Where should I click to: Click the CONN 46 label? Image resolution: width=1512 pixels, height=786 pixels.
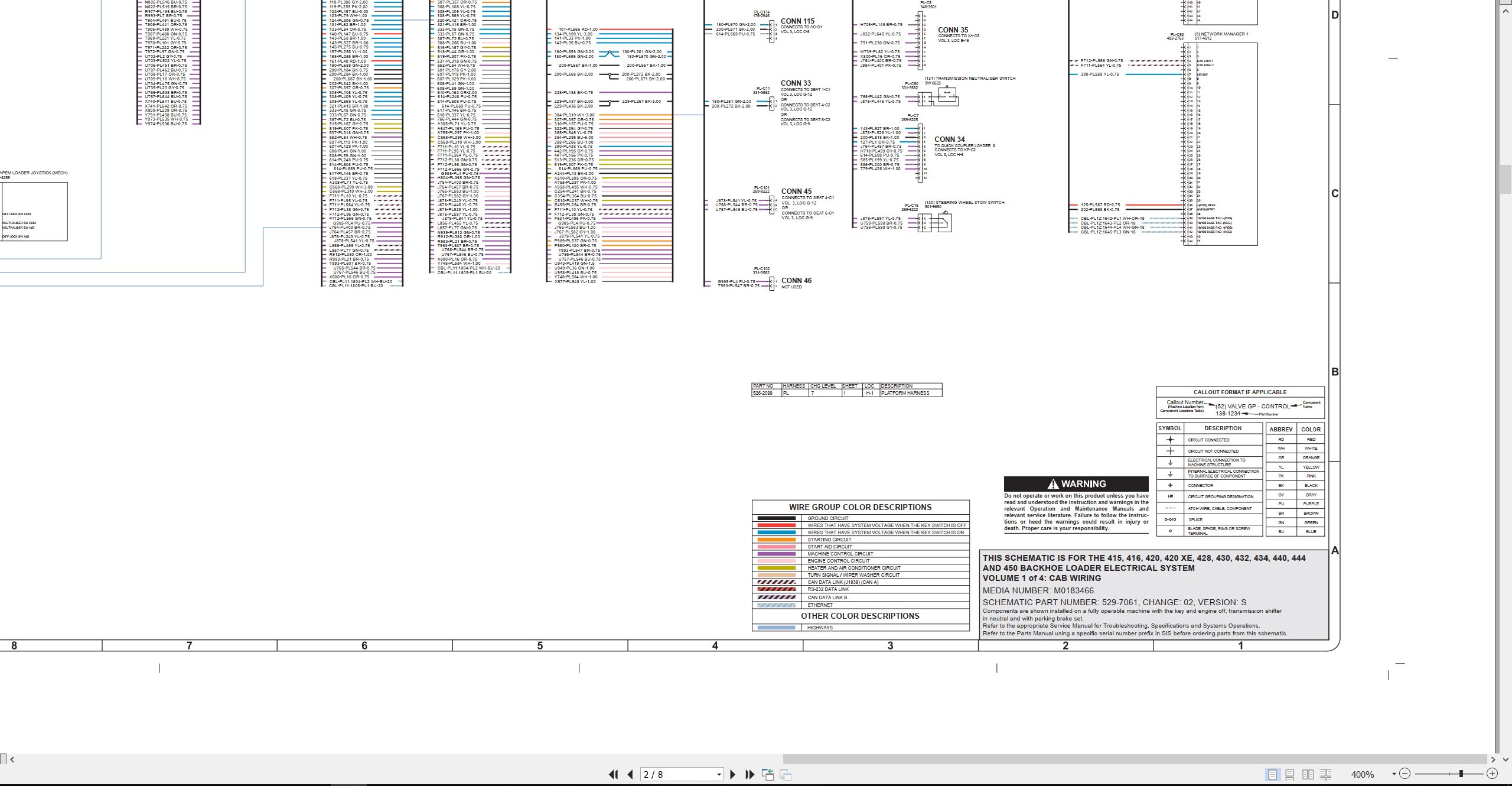[796, 281]
